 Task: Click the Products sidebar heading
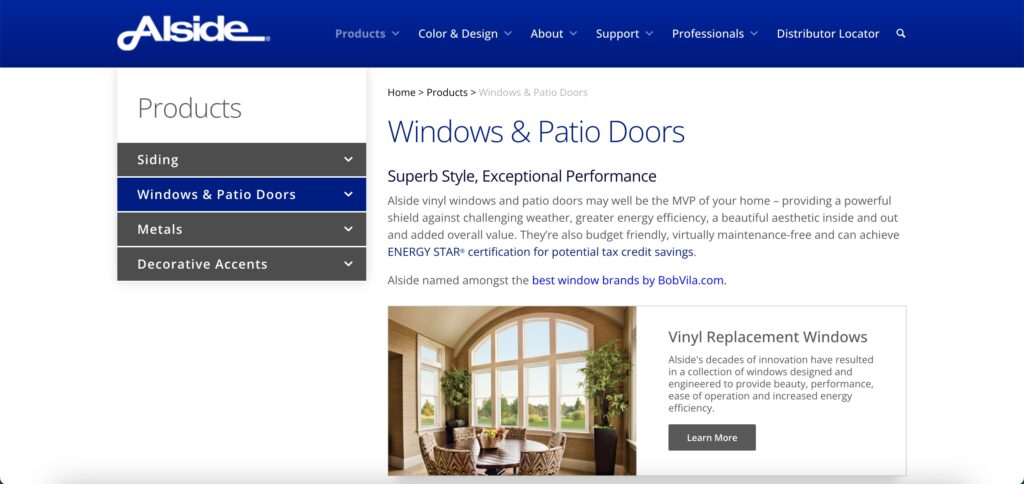189,108
